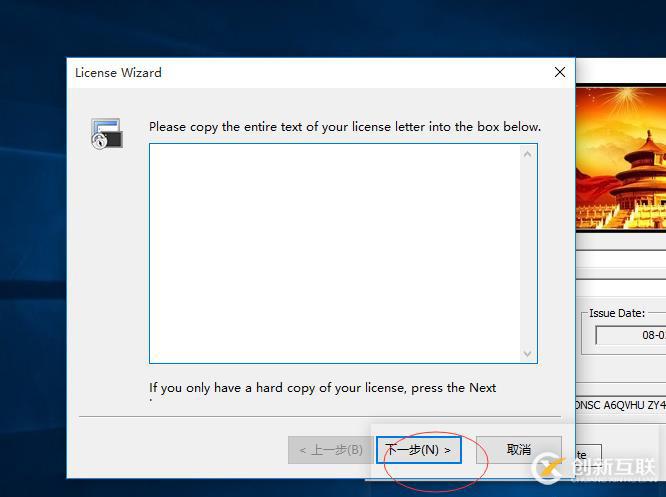Click the partially hidden button ending in 'te'

point(588,455)
